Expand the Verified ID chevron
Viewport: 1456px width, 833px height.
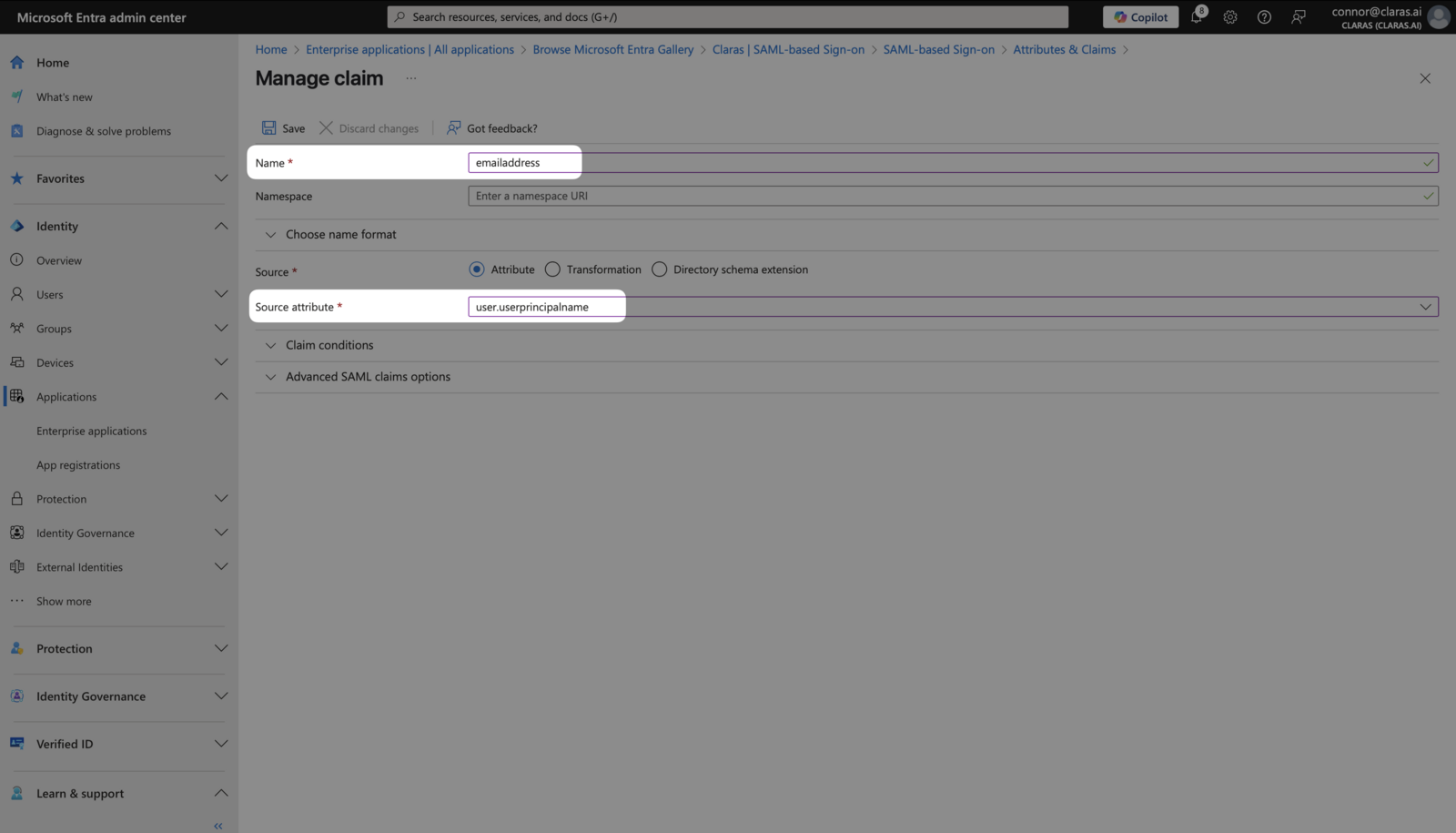pyautogui.click(x=221, y=744)
